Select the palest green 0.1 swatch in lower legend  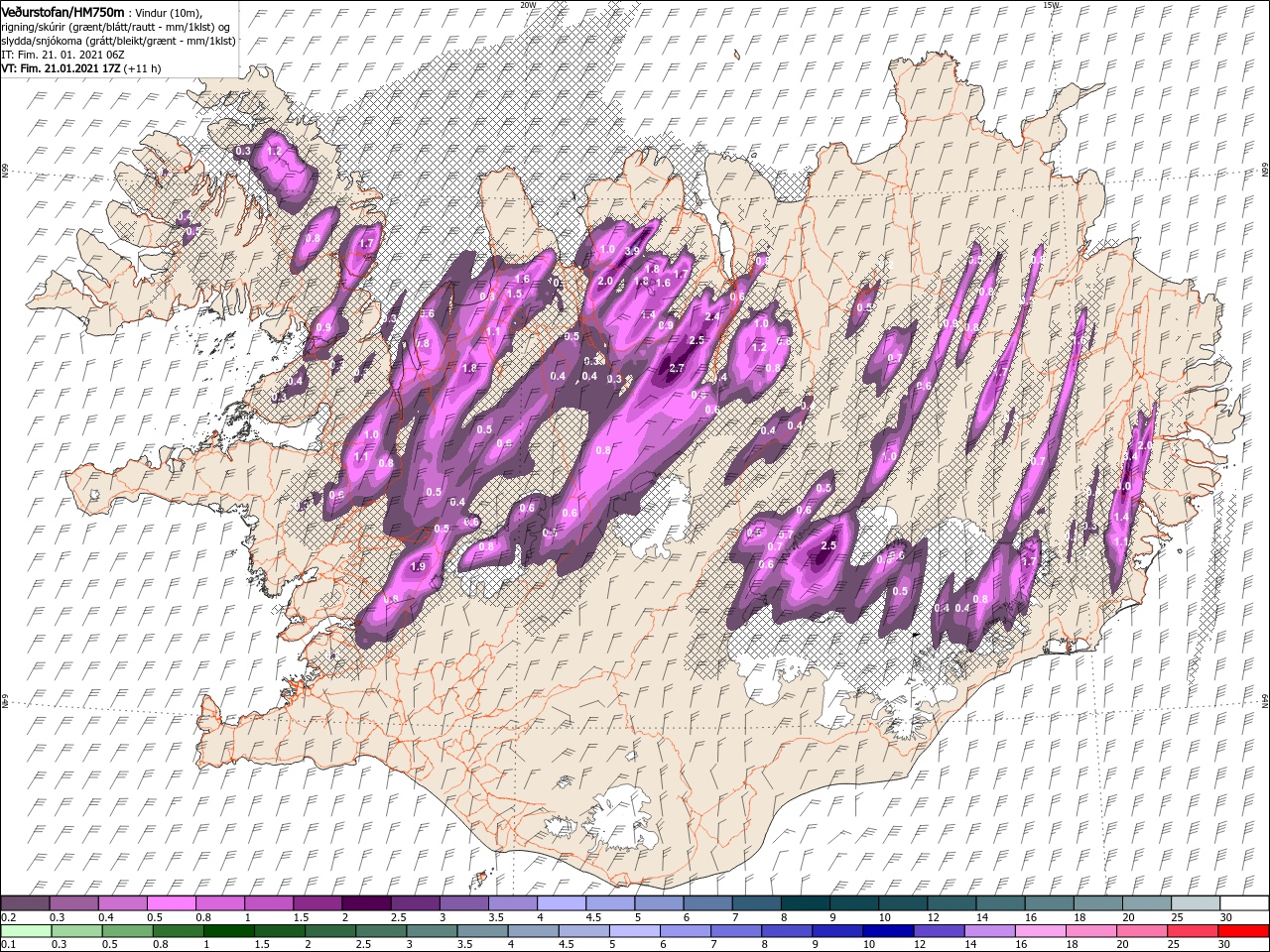pyautogui.click(x=25, y=931)
